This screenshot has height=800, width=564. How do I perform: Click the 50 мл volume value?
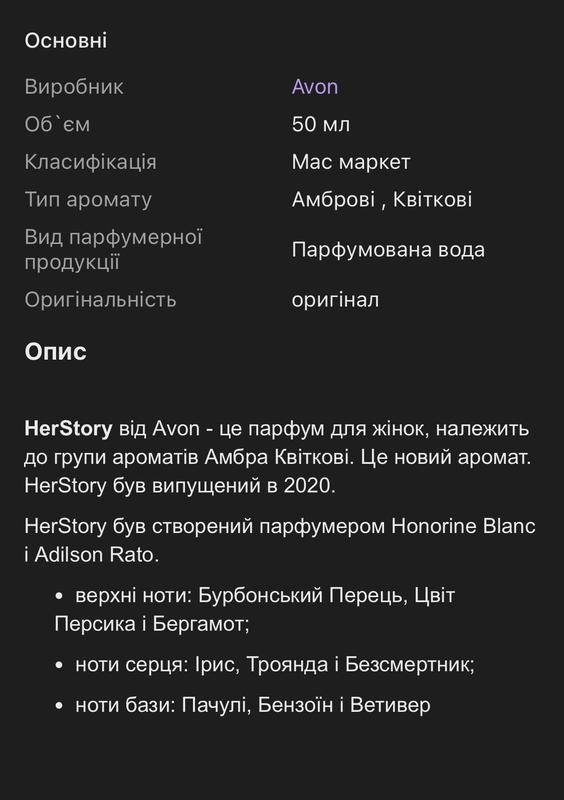[x=321, y=124]
